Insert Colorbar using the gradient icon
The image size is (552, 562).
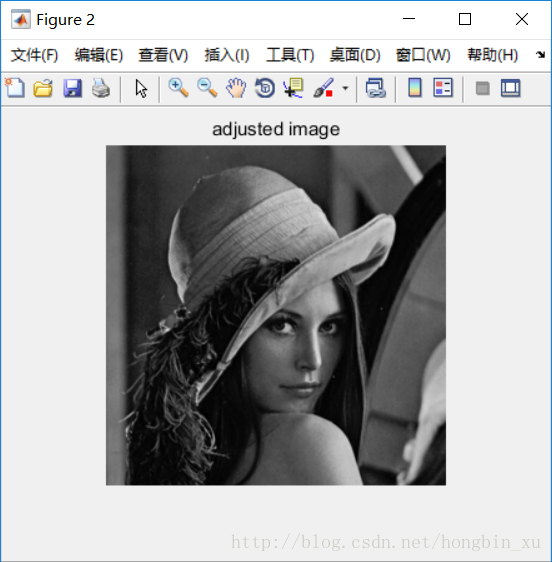click(415, 88)
